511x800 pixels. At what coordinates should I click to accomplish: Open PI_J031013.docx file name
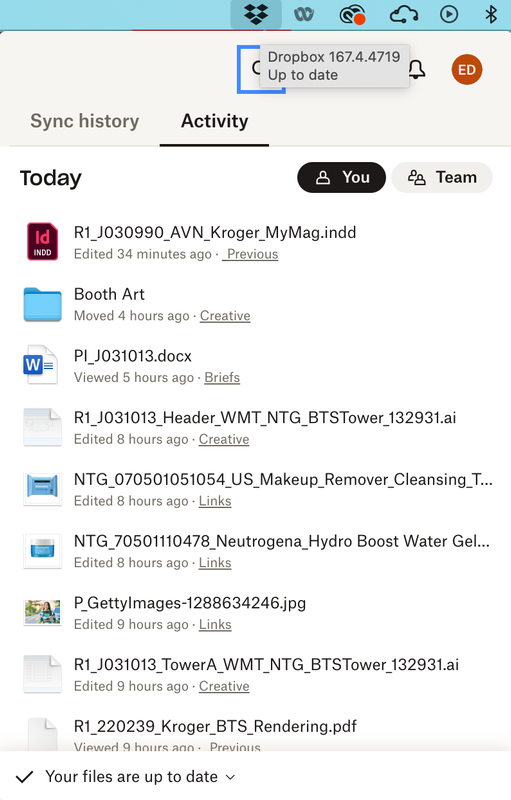tap(133, 356)
